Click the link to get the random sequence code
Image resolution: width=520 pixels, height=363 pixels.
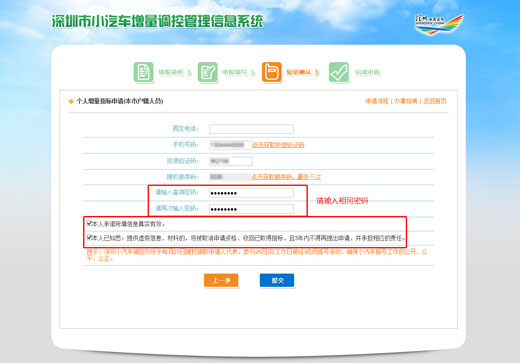click(286, 177)
